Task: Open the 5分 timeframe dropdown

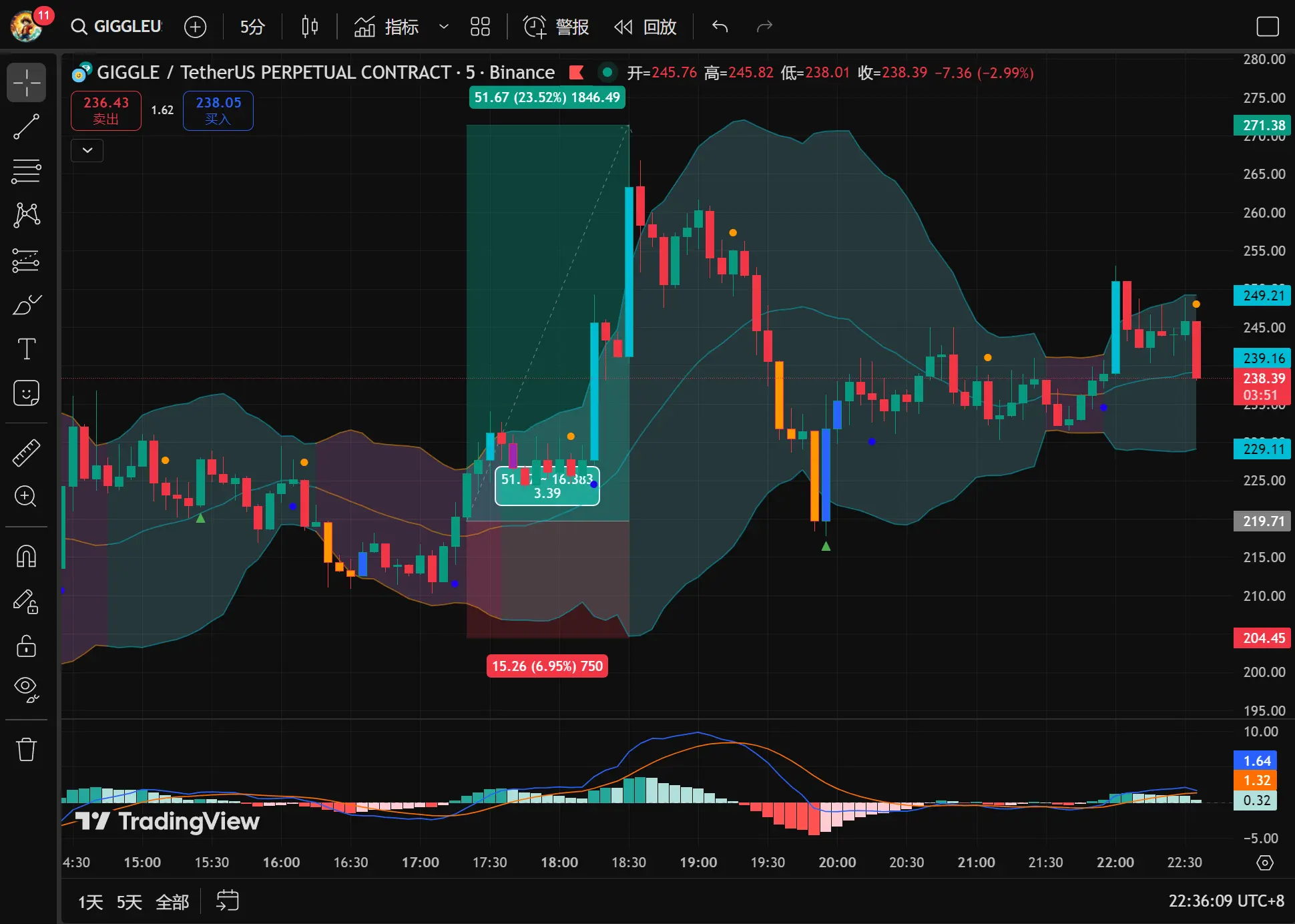Action: (x=252, y=27)
